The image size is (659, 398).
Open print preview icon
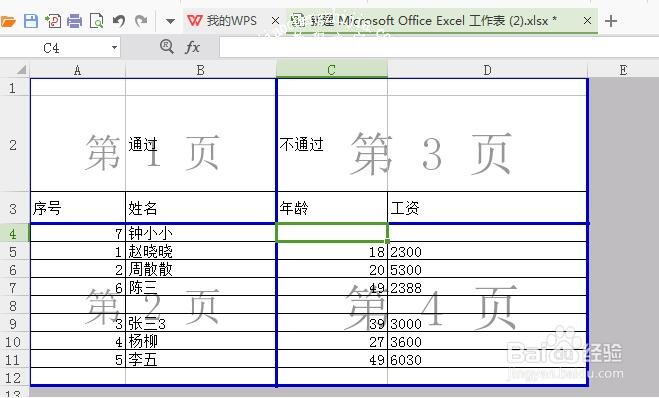click(x=97, y=21)
